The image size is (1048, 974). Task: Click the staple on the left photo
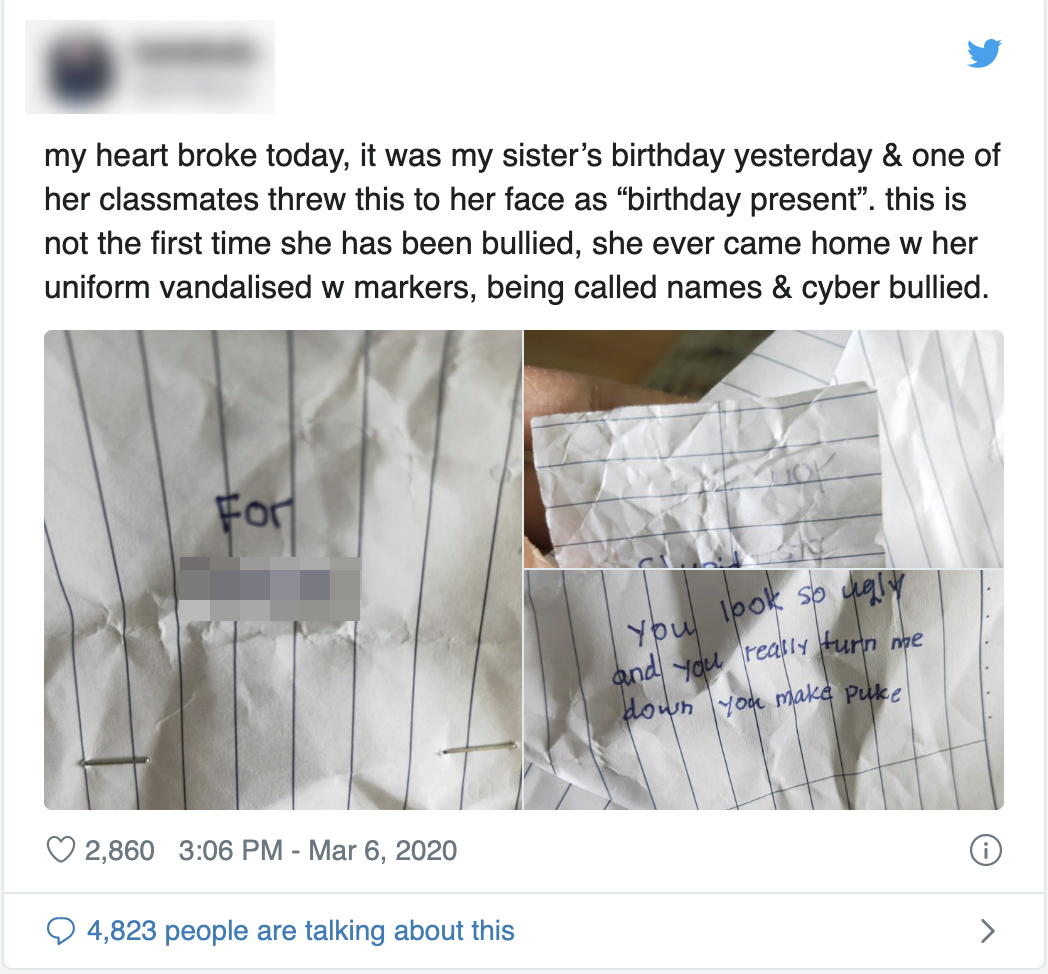116,761
